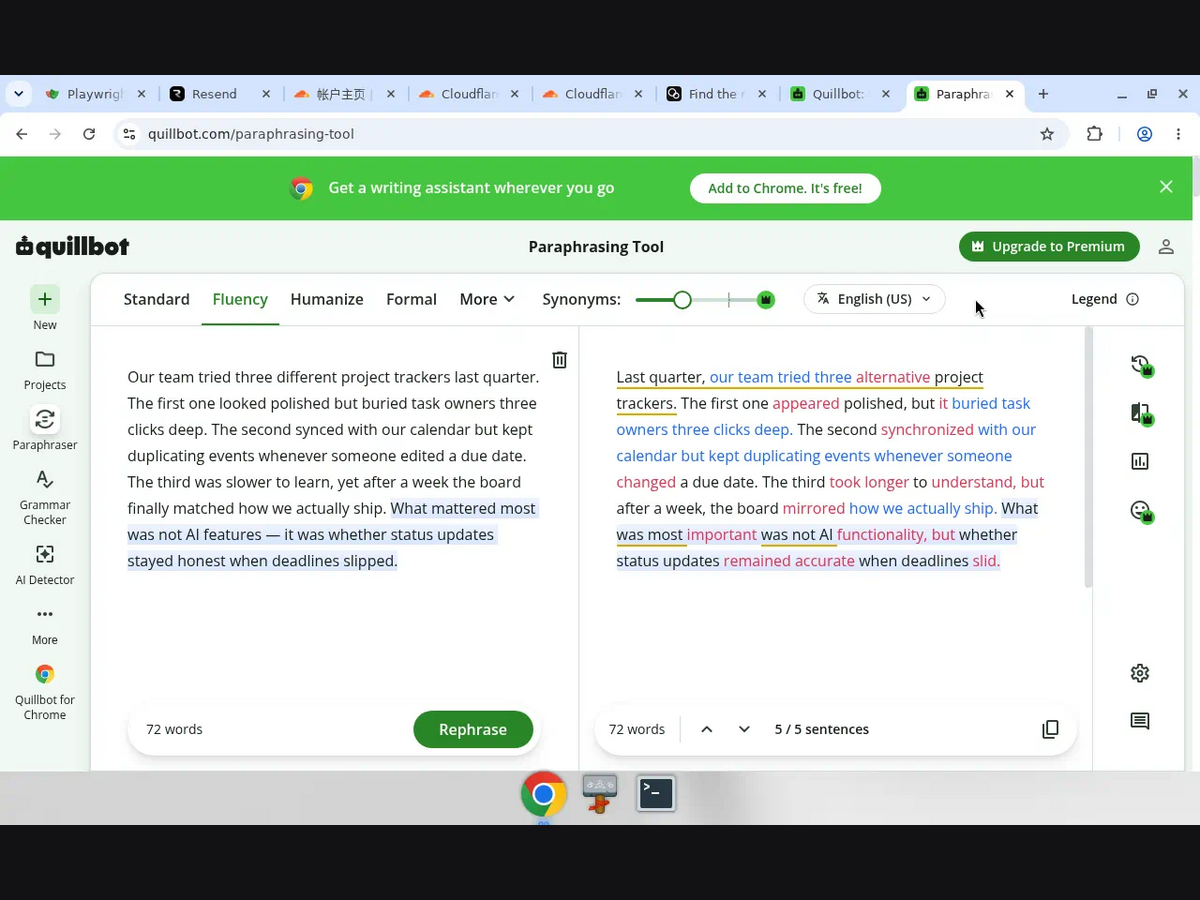1200x900 pixels.
Task: Click the Legend info icon
Action: 1133,299
